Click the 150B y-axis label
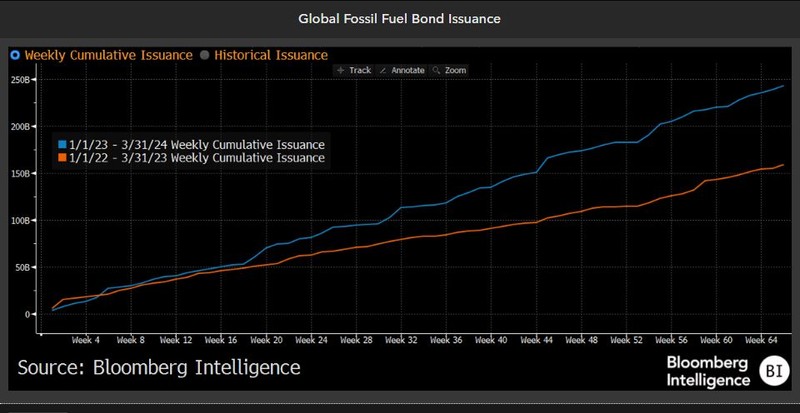This screenshot has height=413, width=800. point(22,174)
